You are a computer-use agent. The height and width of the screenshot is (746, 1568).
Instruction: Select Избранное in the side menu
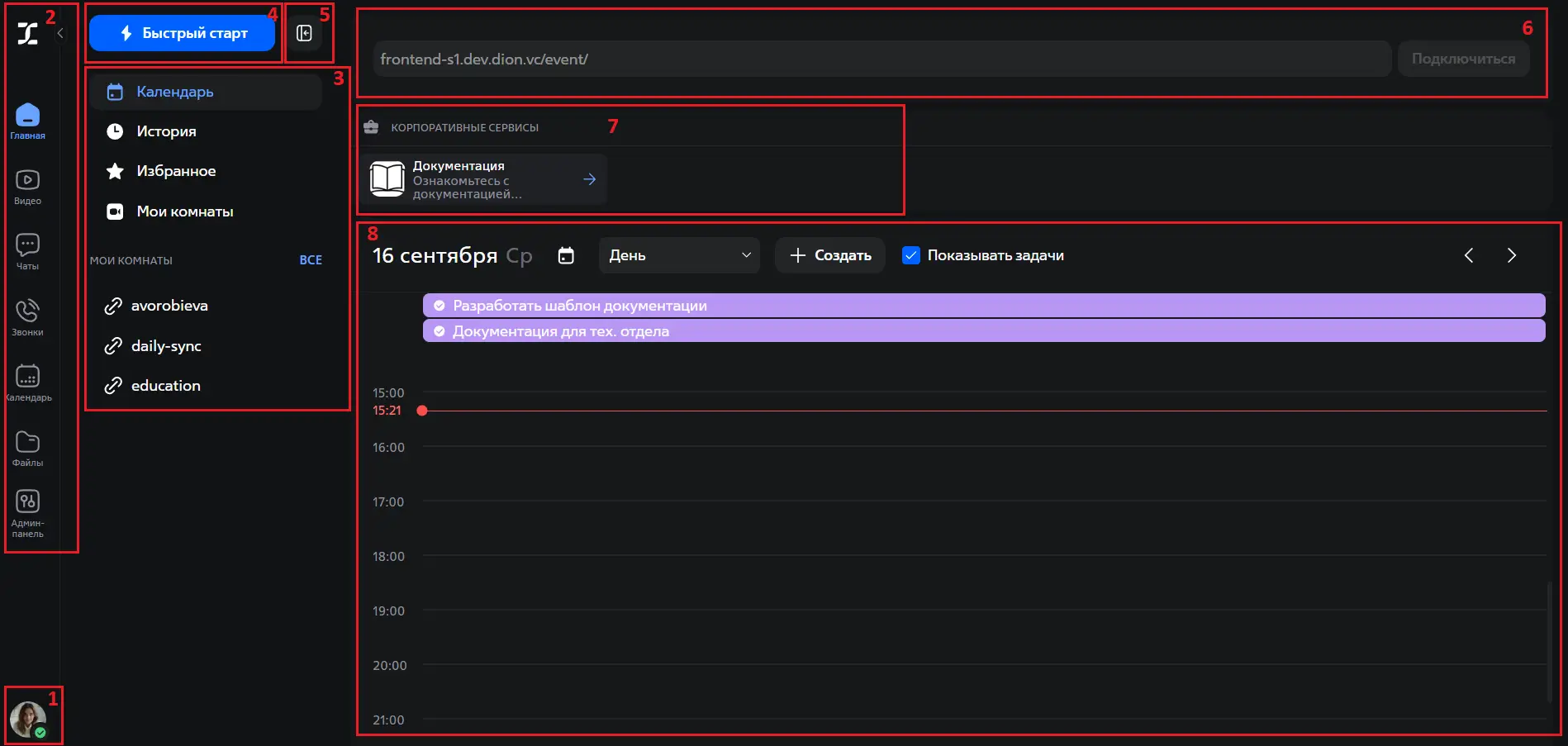206,171
